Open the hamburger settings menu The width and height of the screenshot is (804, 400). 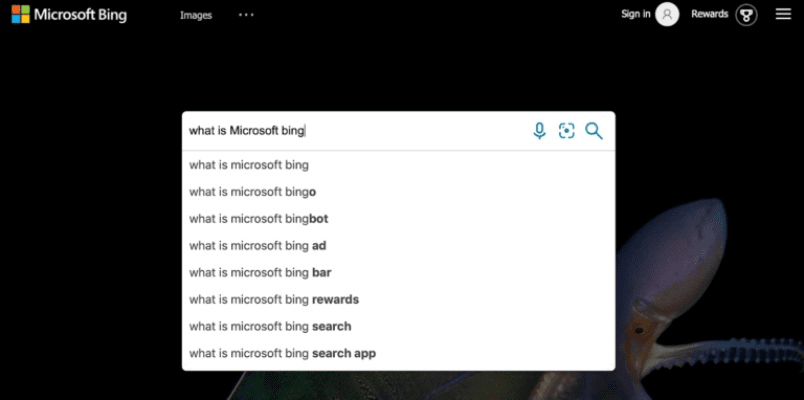783,14
